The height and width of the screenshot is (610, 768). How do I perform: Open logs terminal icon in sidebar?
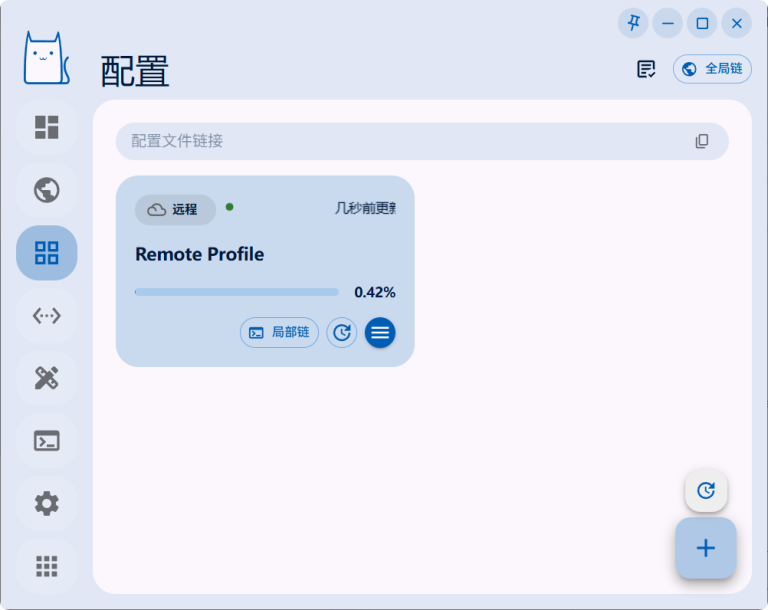(47, 441)
